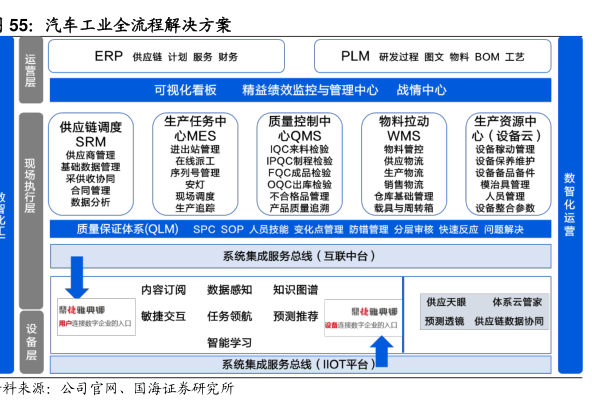This screenshot has width=592, height=405.
Task: Click the '生产任务中心MES' heading
Action: coord(195,128)
